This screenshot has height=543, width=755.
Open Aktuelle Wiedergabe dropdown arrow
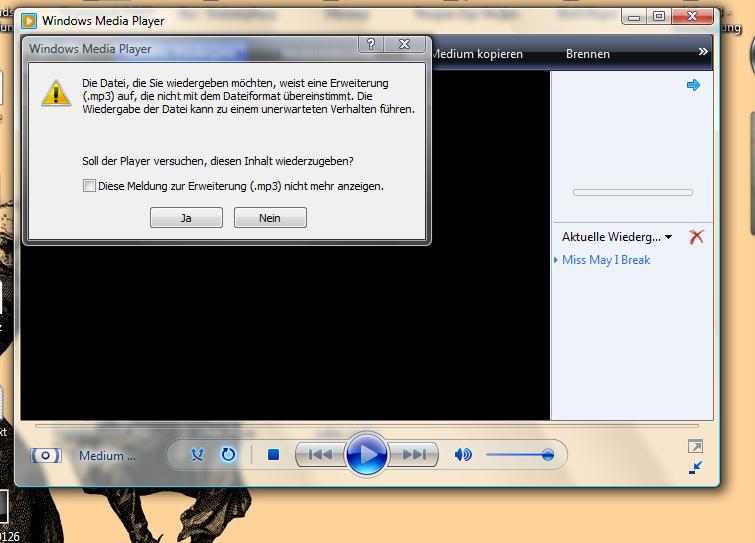(x=668, y=237)
